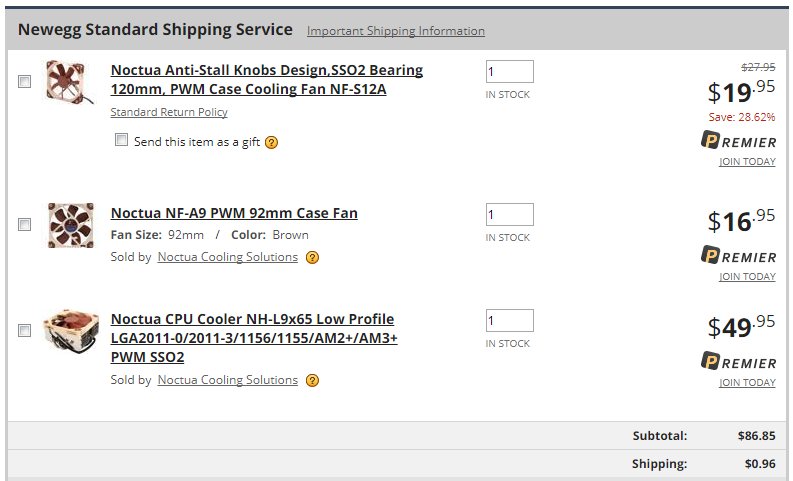Viewport: 793px width, 481px height.
Task: Click quantity field for NF-S12A fan
Action: click(x=509, y=72)
